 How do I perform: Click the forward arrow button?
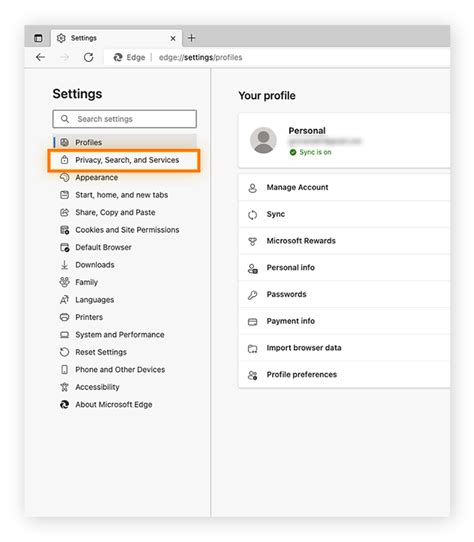click(x=64, y=57)
